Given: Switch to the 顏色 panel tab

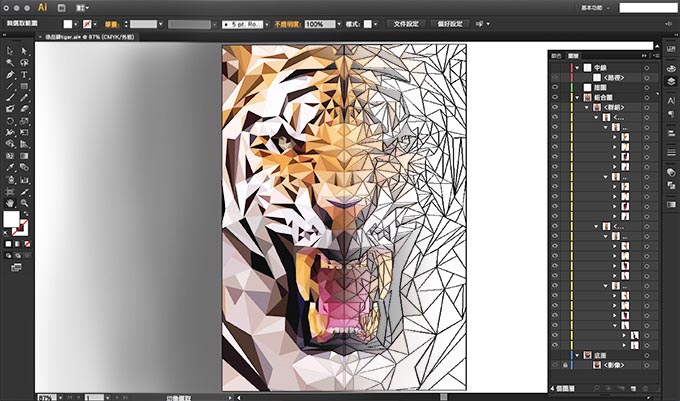Looking at the screenshot, I should tap(556, 56).
